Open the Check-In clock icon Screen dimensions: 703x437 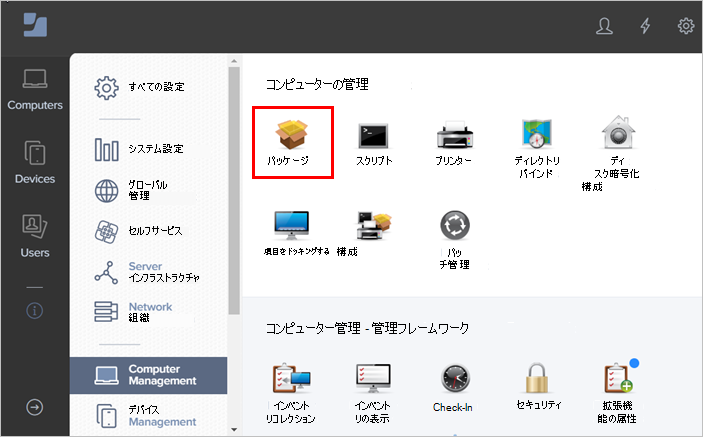click(x=455, y=379)
